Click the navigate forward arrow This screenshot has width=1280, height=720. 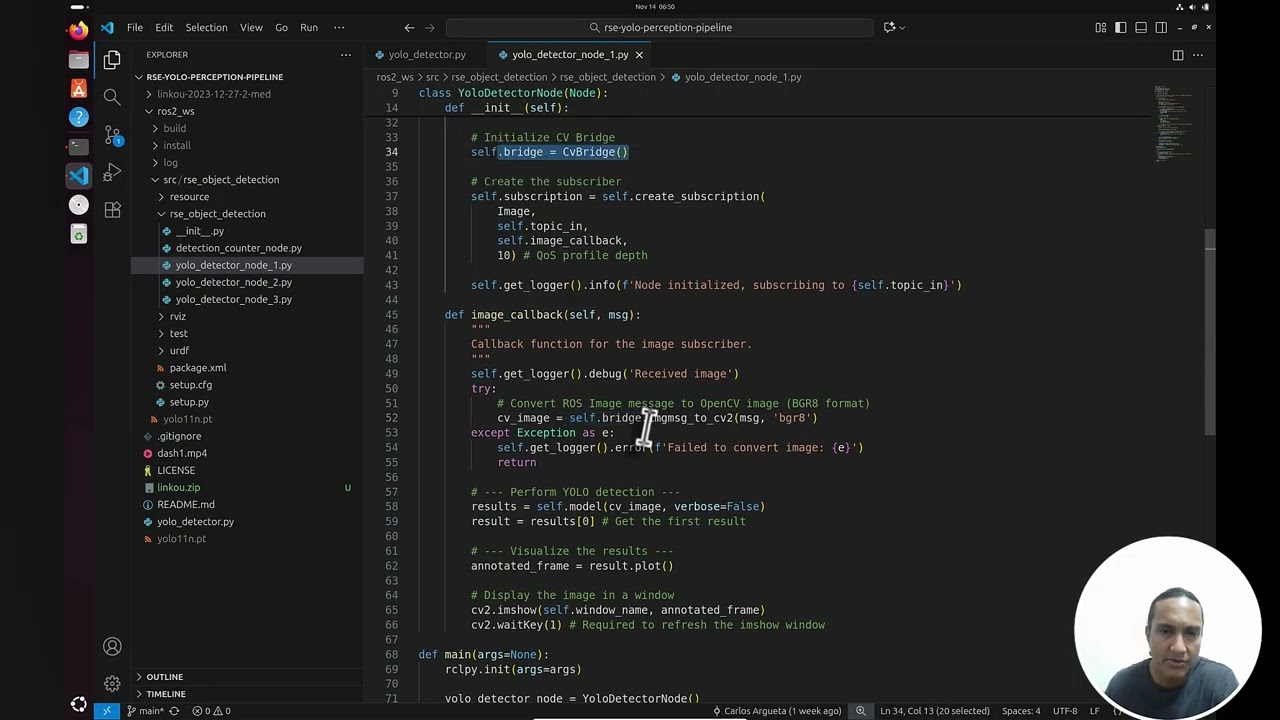click(430, 27)
